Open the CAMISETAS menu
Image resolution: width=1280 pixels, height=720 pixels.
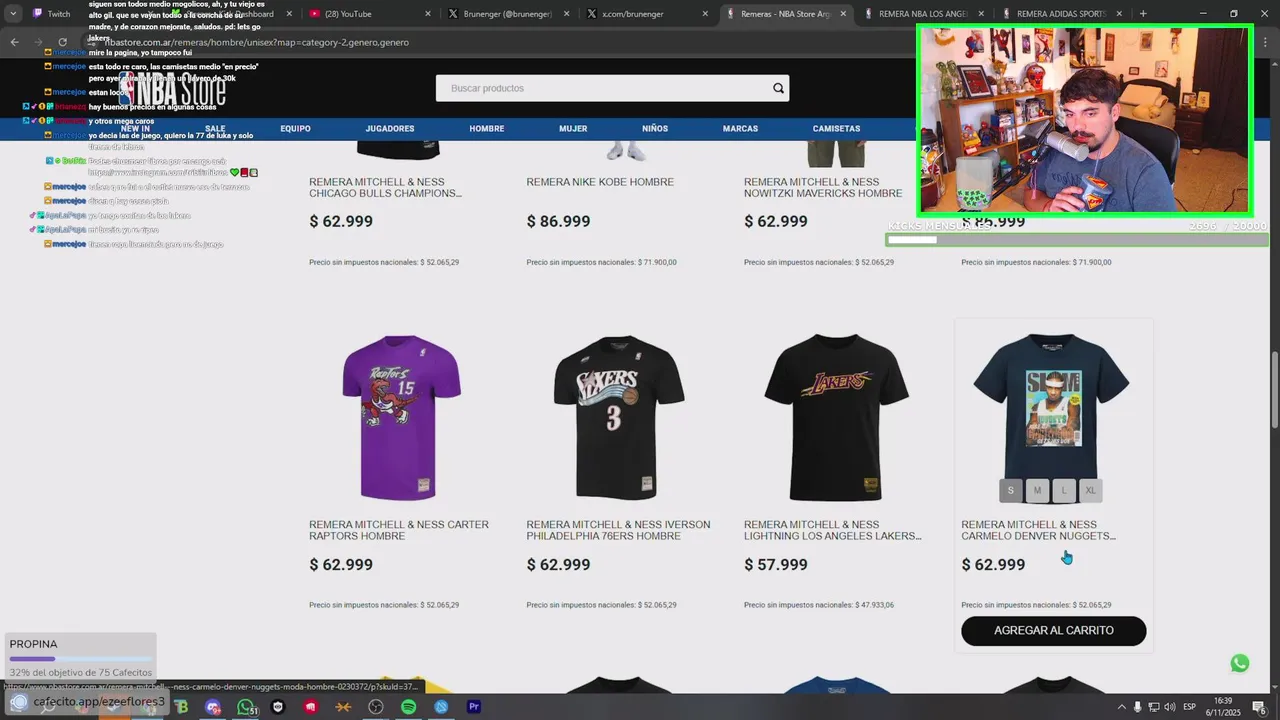(x=836, y=129)
